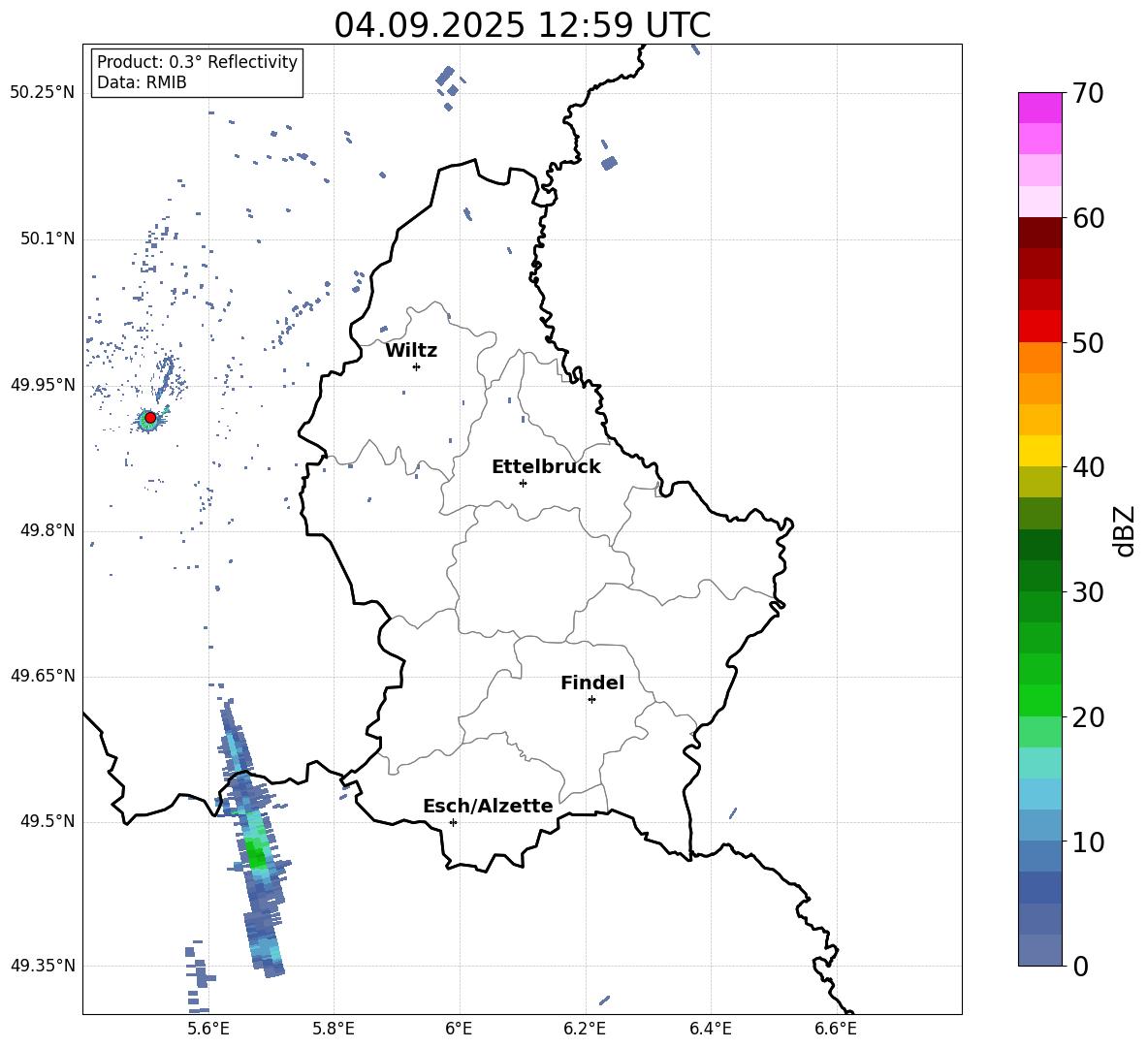Click the colorbar tick label 40
The image size is (1148, 1048).
pyautogui.click(x=1088, y=467)
